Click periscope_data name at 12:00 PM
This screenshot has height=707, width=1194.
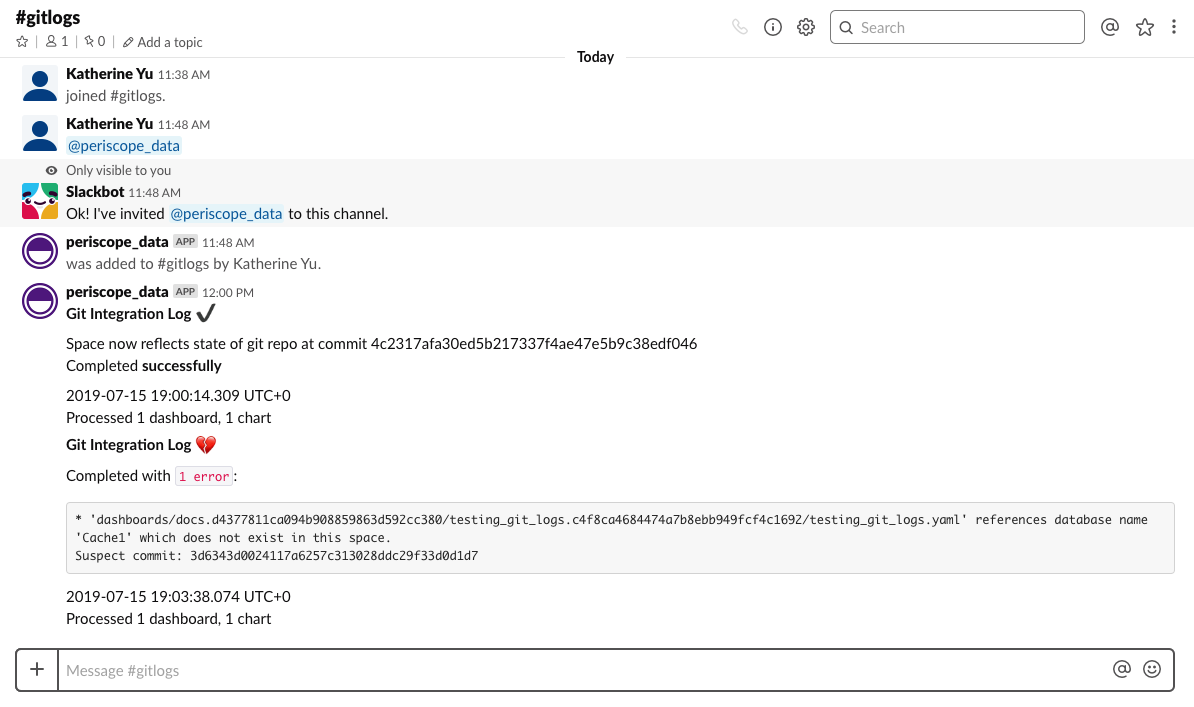(117, 293)
